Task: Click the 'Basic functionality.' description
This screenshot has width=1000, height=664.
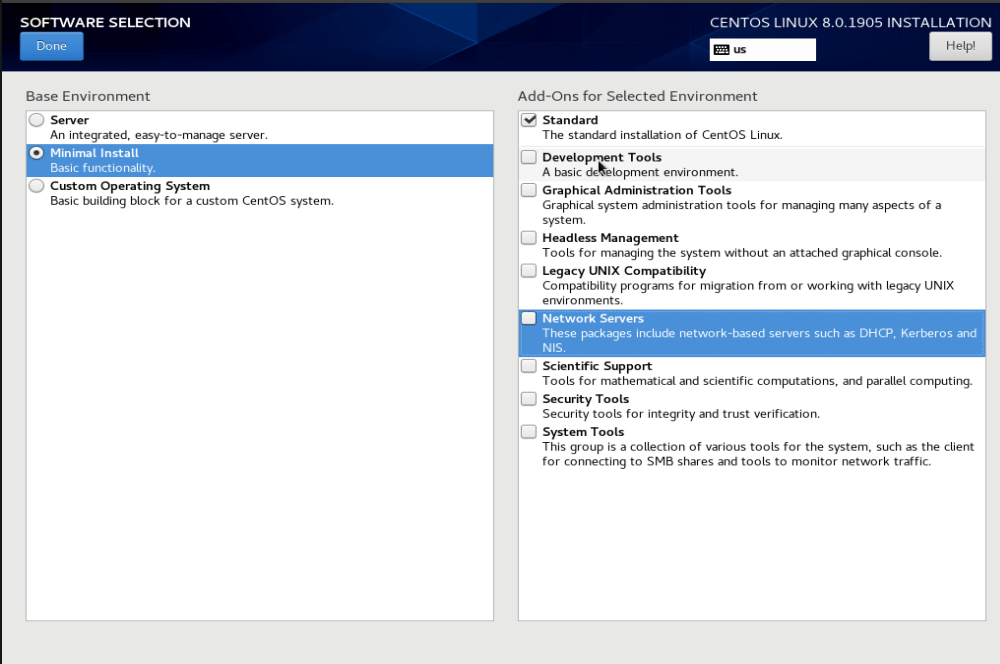Action: (103, 168)
